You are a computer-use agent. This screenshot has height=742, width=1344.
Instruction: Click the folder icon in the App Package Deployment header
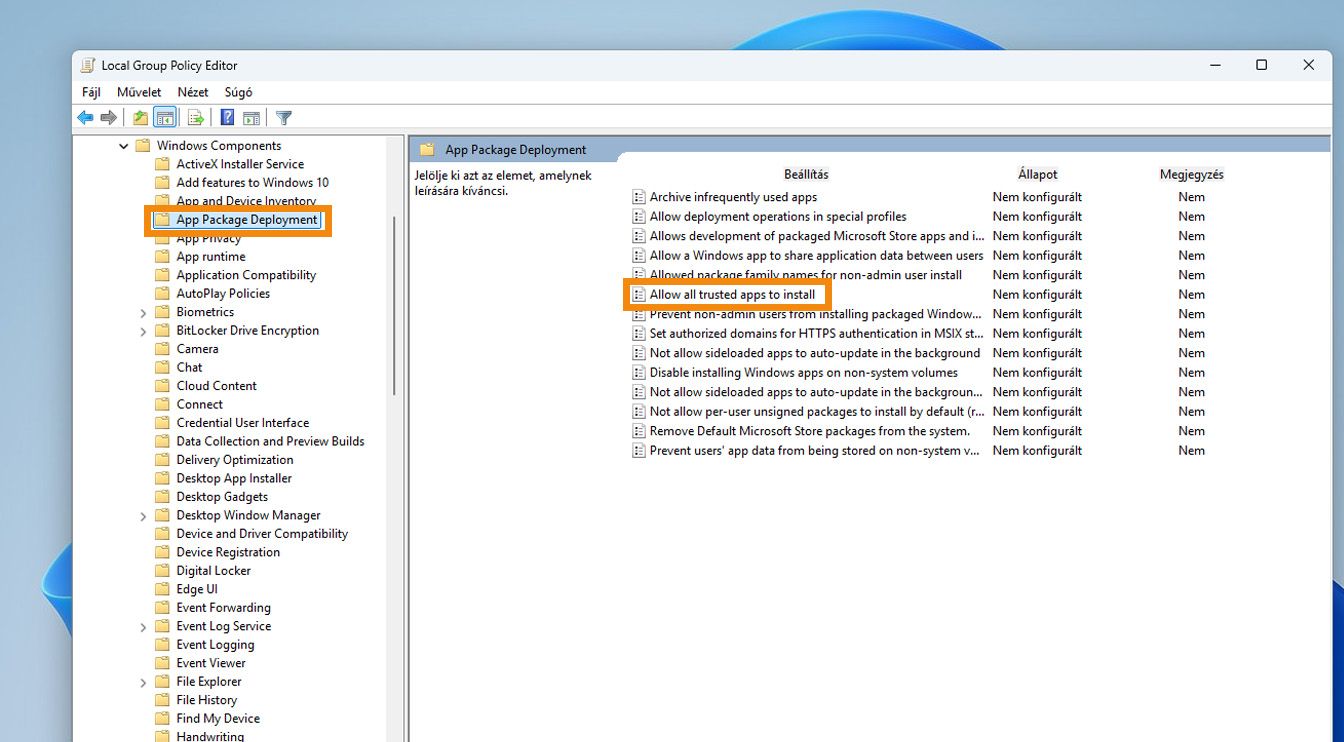[427, 150]
